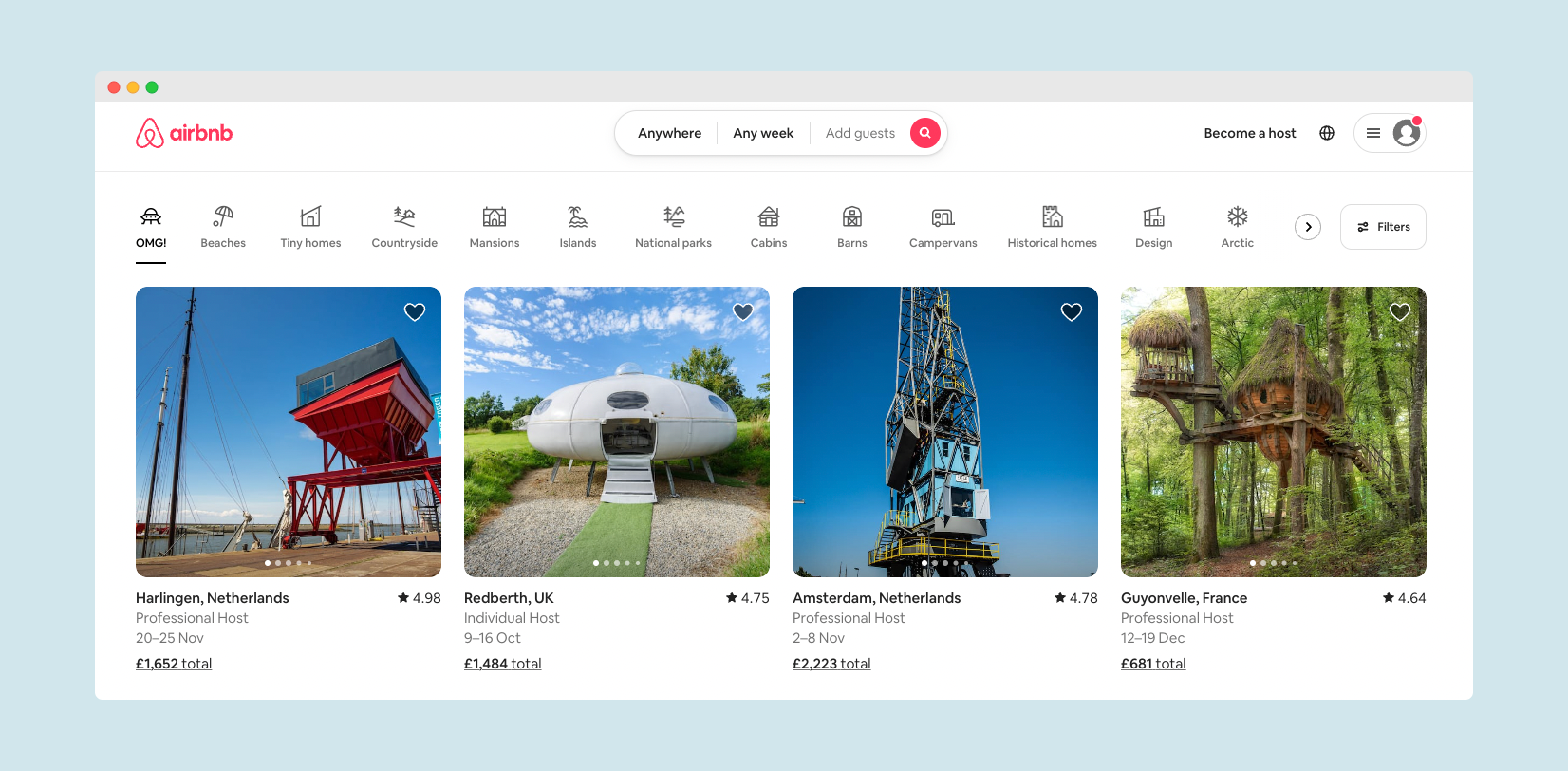The height and width of the screenshot is (771, 1568).
Task: Click the £681 total price
Action: (x=1153, y=664)
